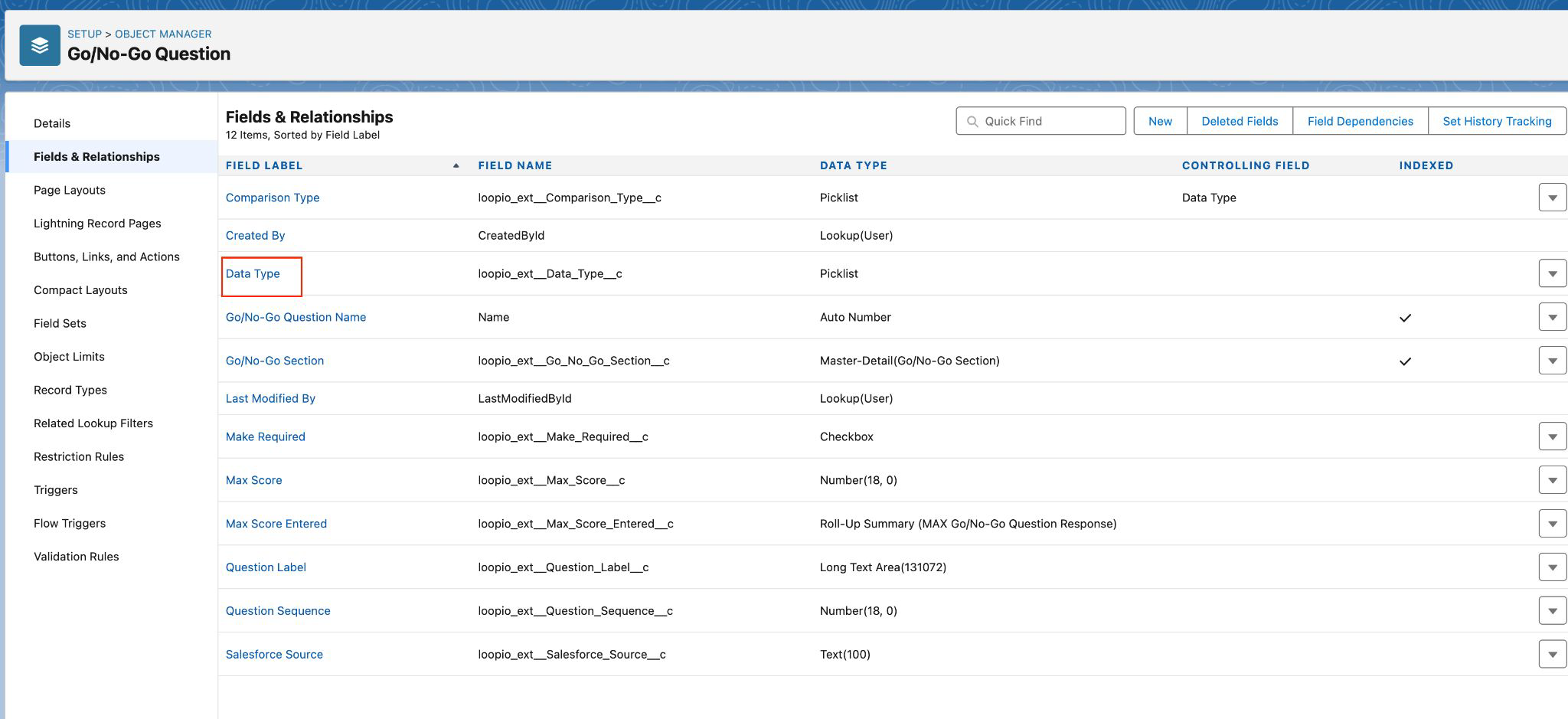The height and width of the screenshot is (719, 1568).
Task: Click the Checkbox data type cell
Action: point(847,436)
